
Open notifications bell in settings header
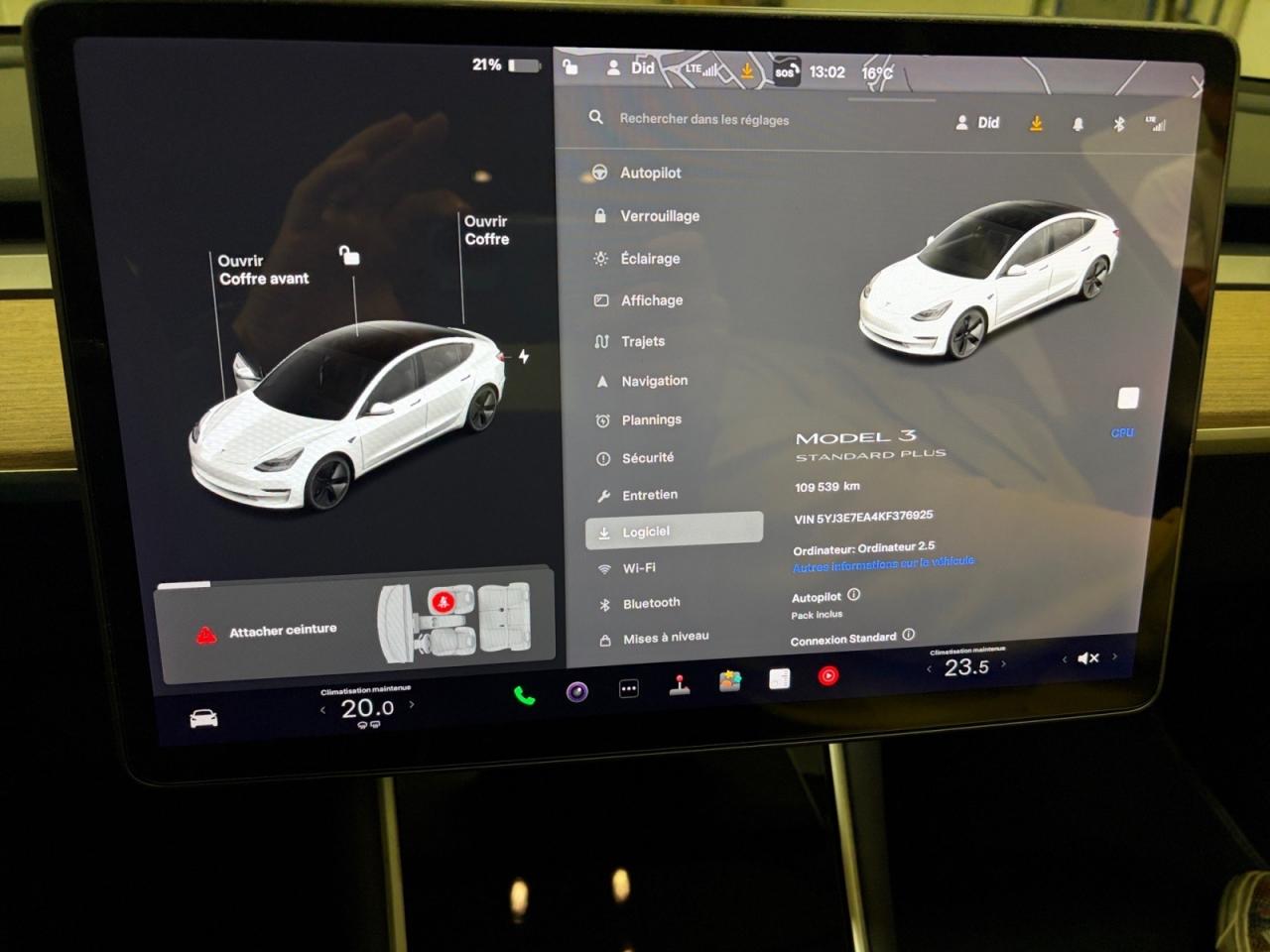point(1078,125)
